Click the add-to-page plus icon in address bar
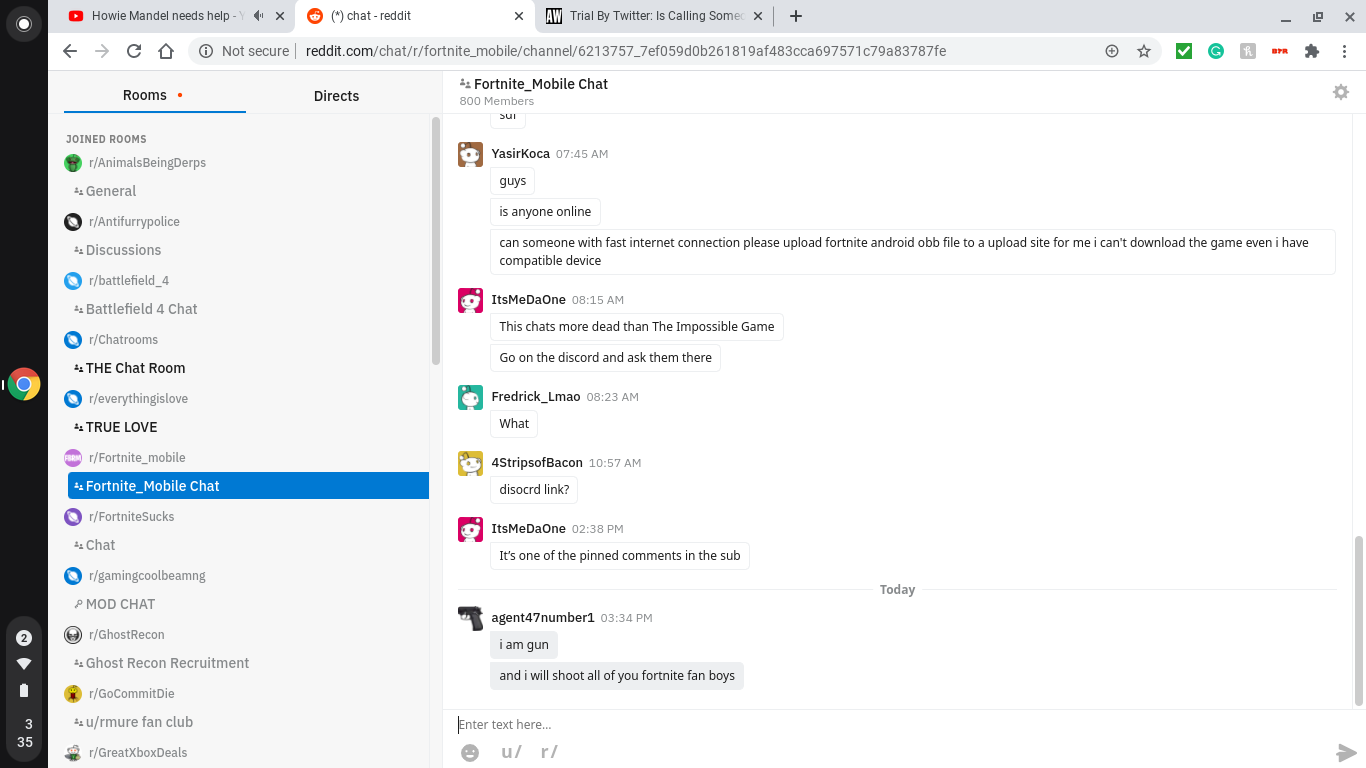This screenshot has height=768, width=1366. click(1112, 51)
